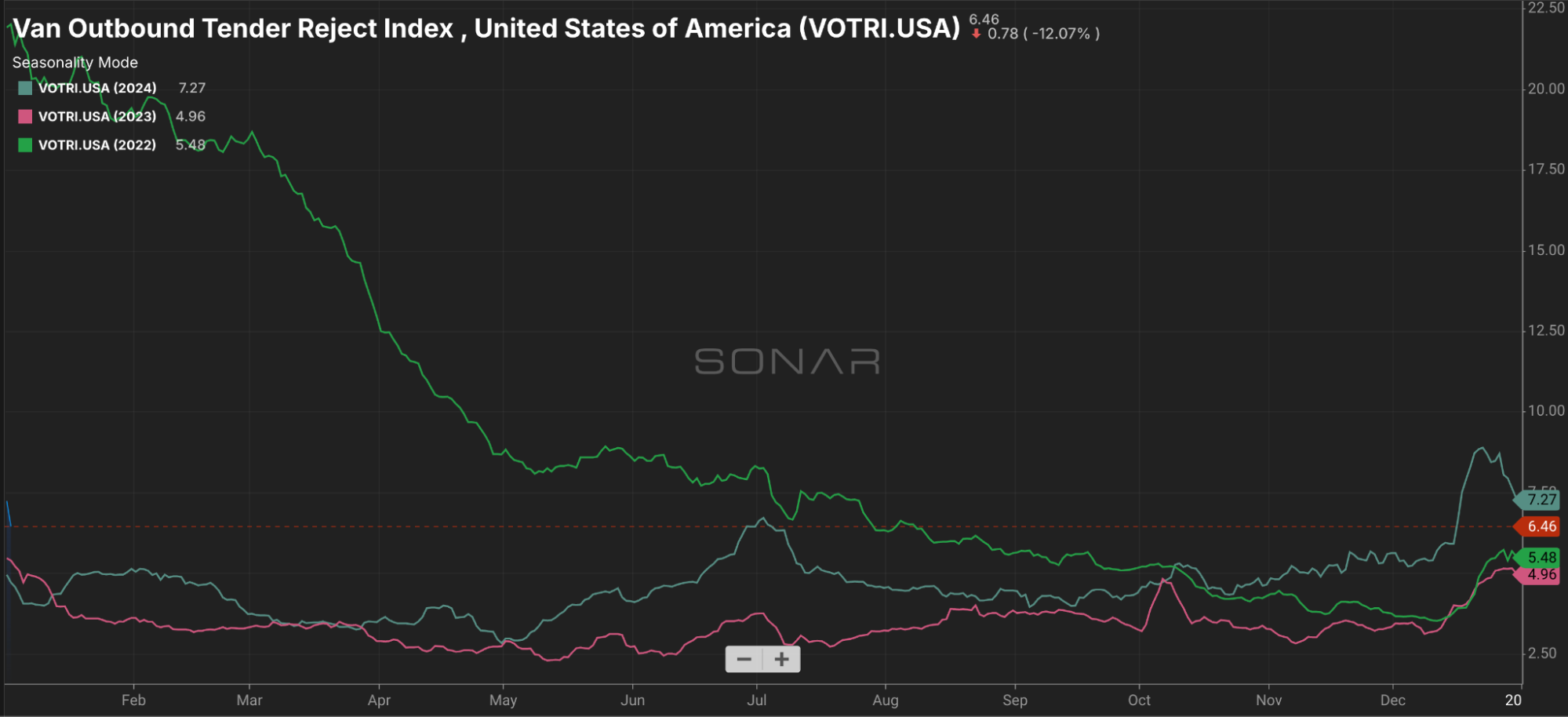1568x717 pixels.
Task: Click the Van Outbound Tender Reject Index title
Action: [486, 28]
